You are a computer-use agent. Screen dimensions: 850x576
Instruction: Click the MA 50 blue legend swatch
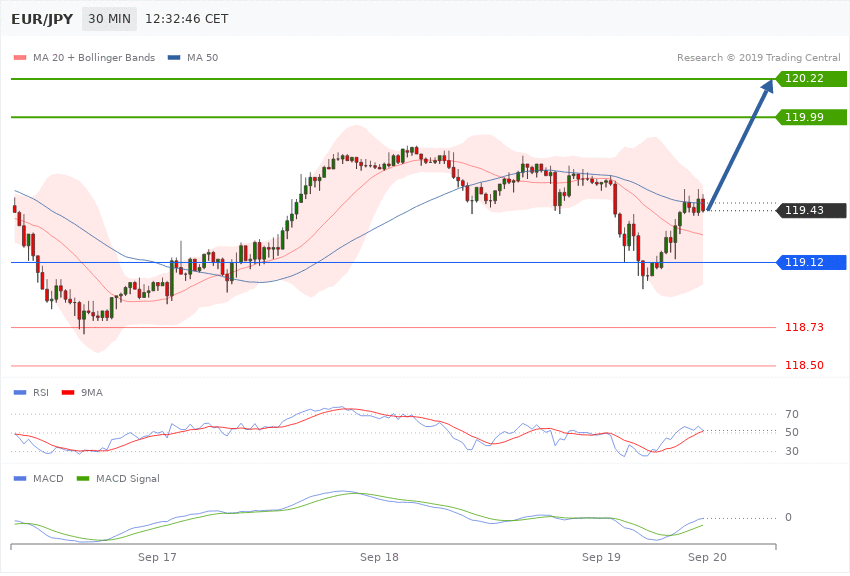click(x=174, y=57)
